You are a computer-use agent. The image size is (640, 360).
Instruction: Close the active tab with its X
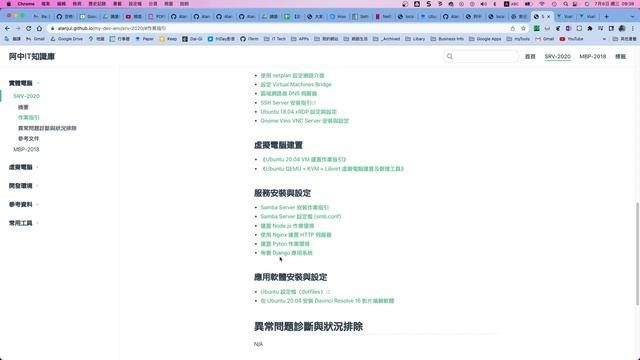coord(549,17)
